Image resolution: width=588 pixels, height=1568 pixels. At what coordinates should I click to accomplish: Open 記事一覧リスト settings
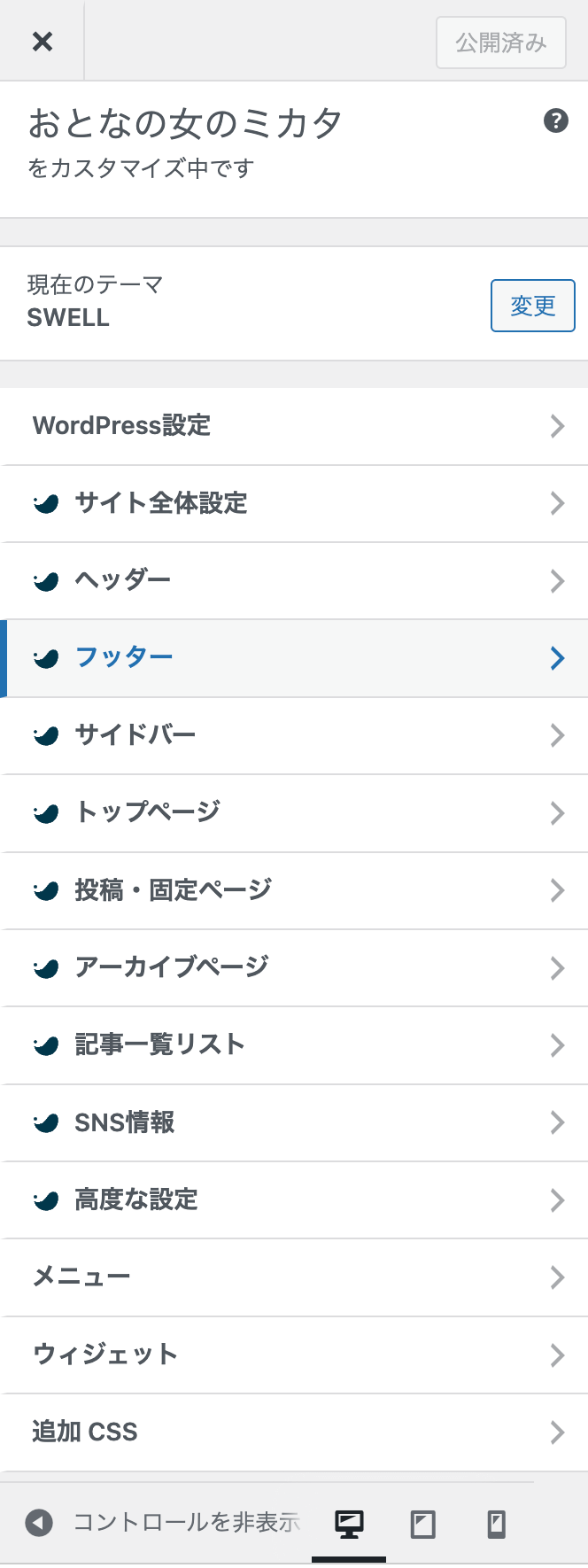[294, 1045]
